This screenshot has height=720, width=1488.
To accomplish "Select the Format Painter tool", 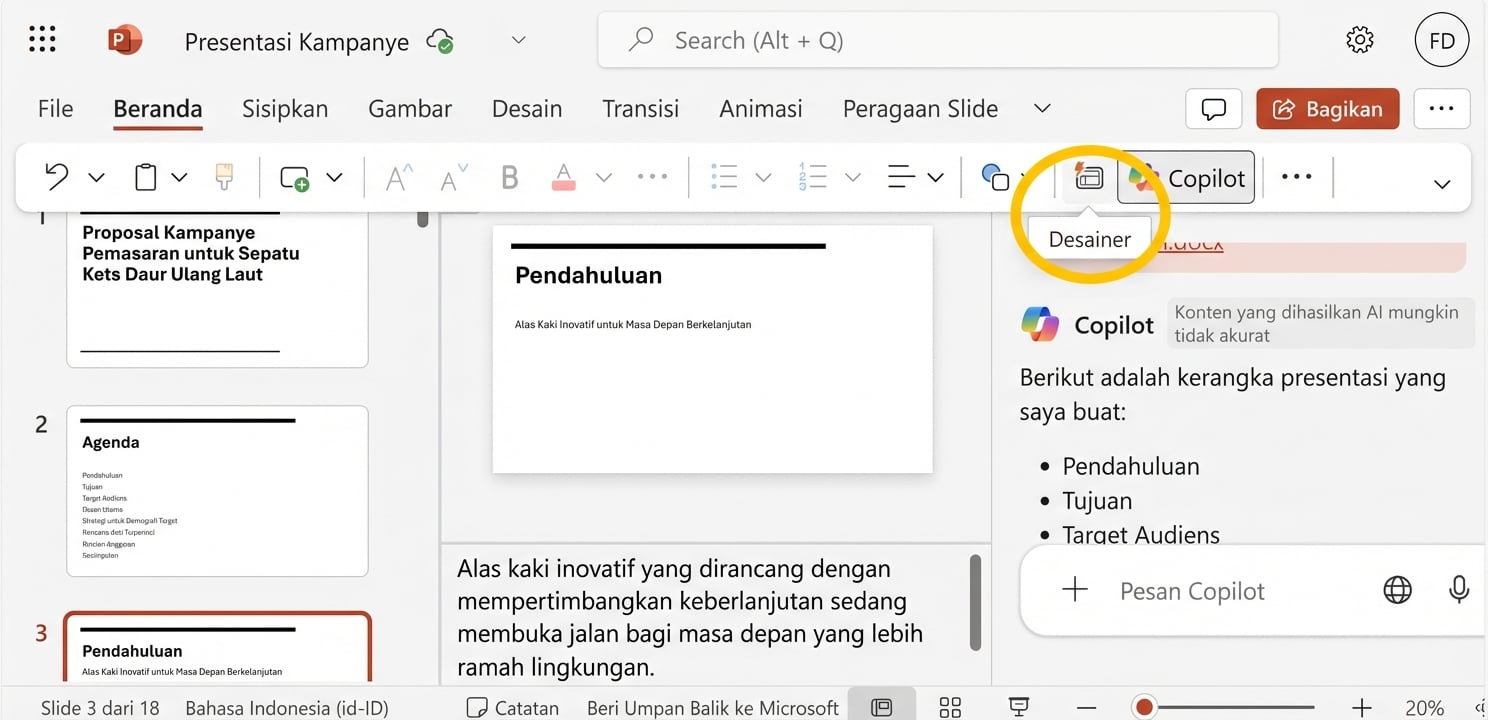I will click(222, 176).
